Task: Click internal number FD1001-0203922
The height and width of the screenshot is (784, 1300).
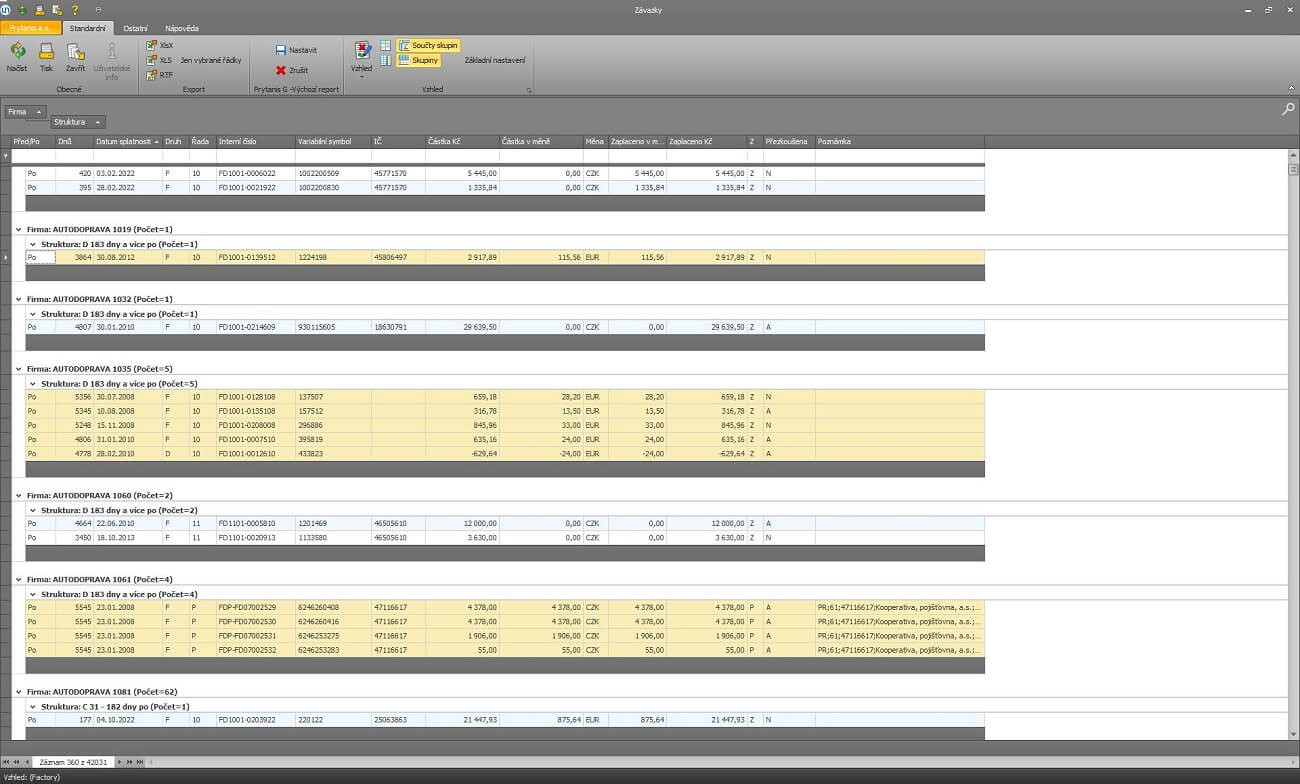Action: pos(256,719)
